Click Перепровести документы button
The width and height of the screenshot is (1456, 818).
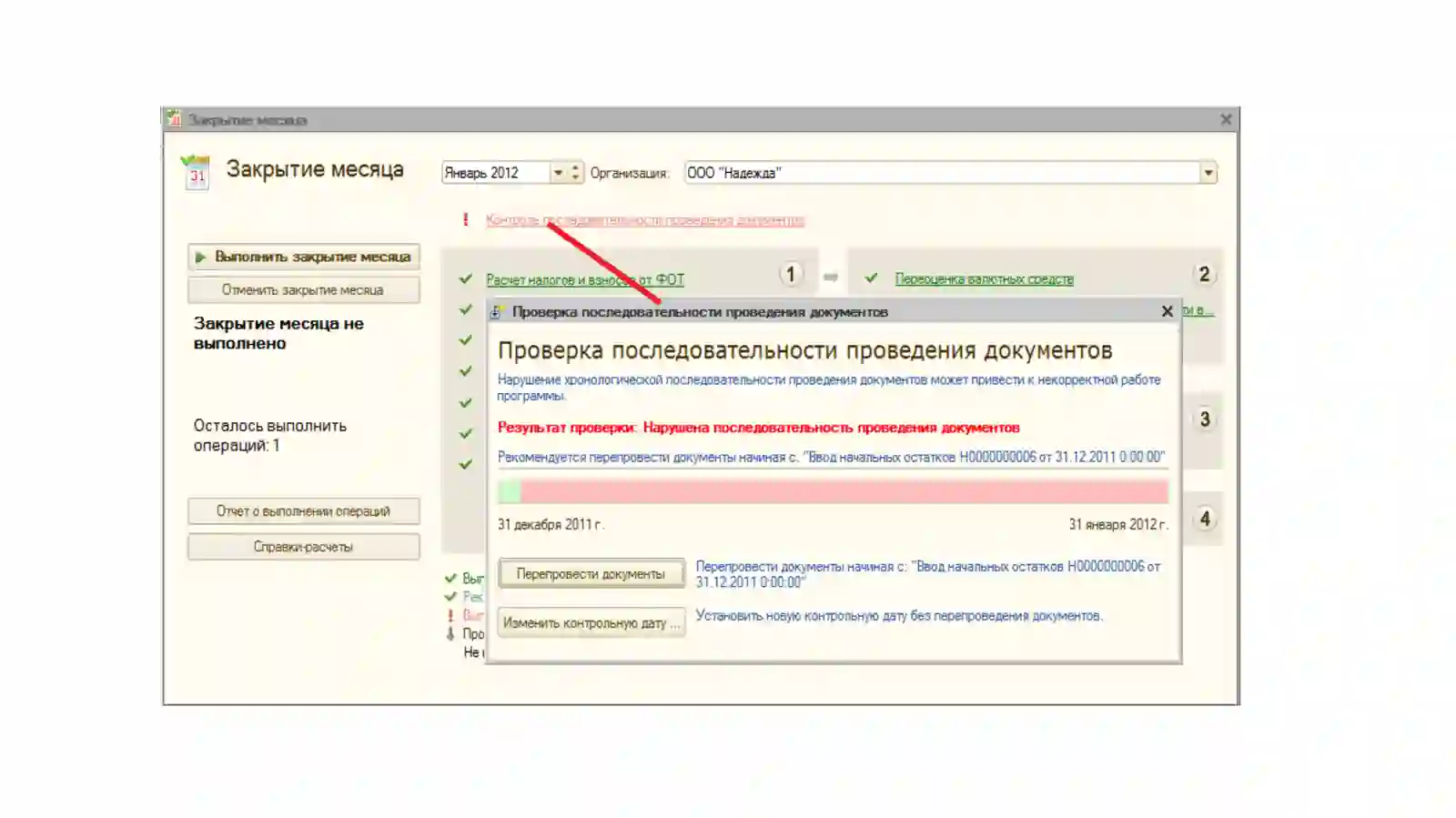(591, 574)
